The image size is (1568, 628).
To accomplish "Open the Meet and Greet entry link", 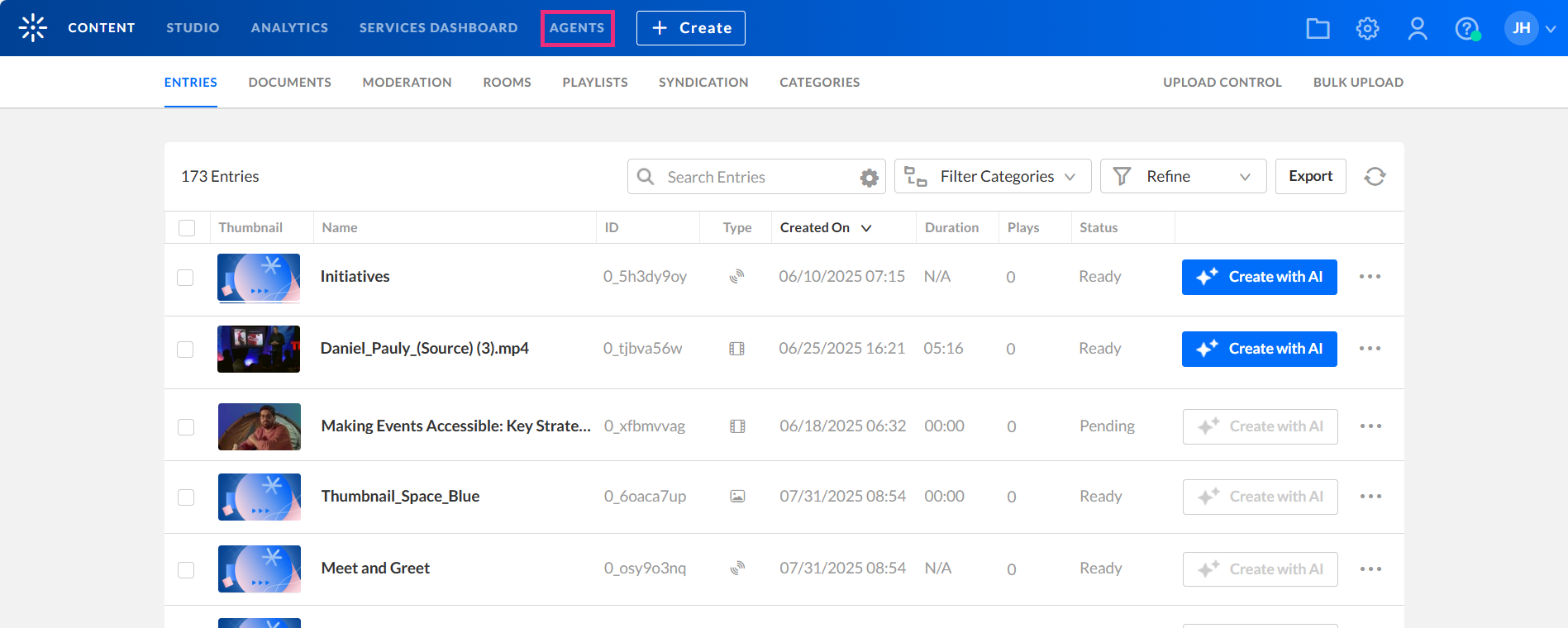I will (375, 569).
